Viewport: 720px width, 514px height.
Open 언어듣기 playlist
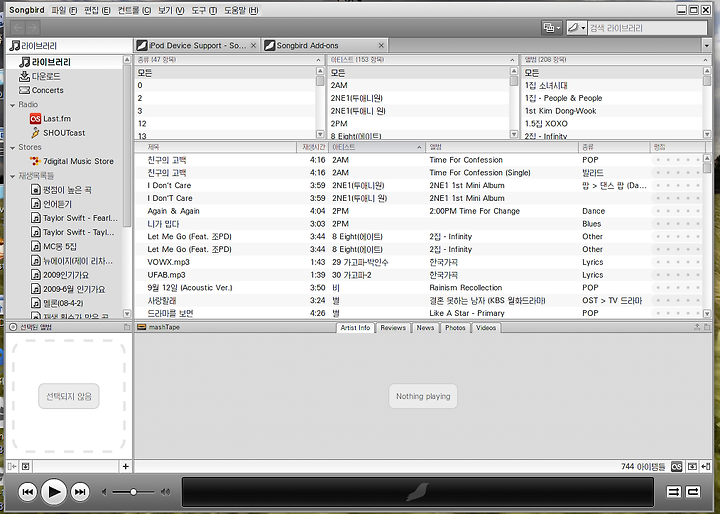tap(51, 204)
